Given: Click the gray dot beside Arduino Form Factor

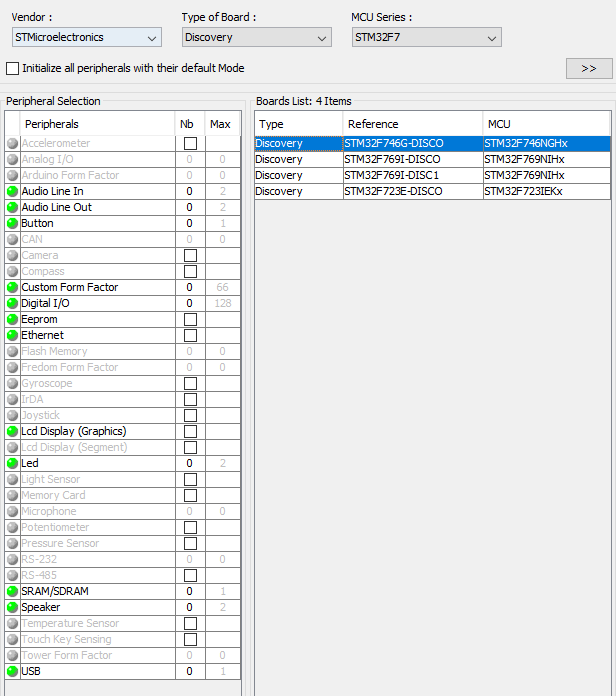Looking at the screenshot, I should pyautogui.click(x=12, y=175).
